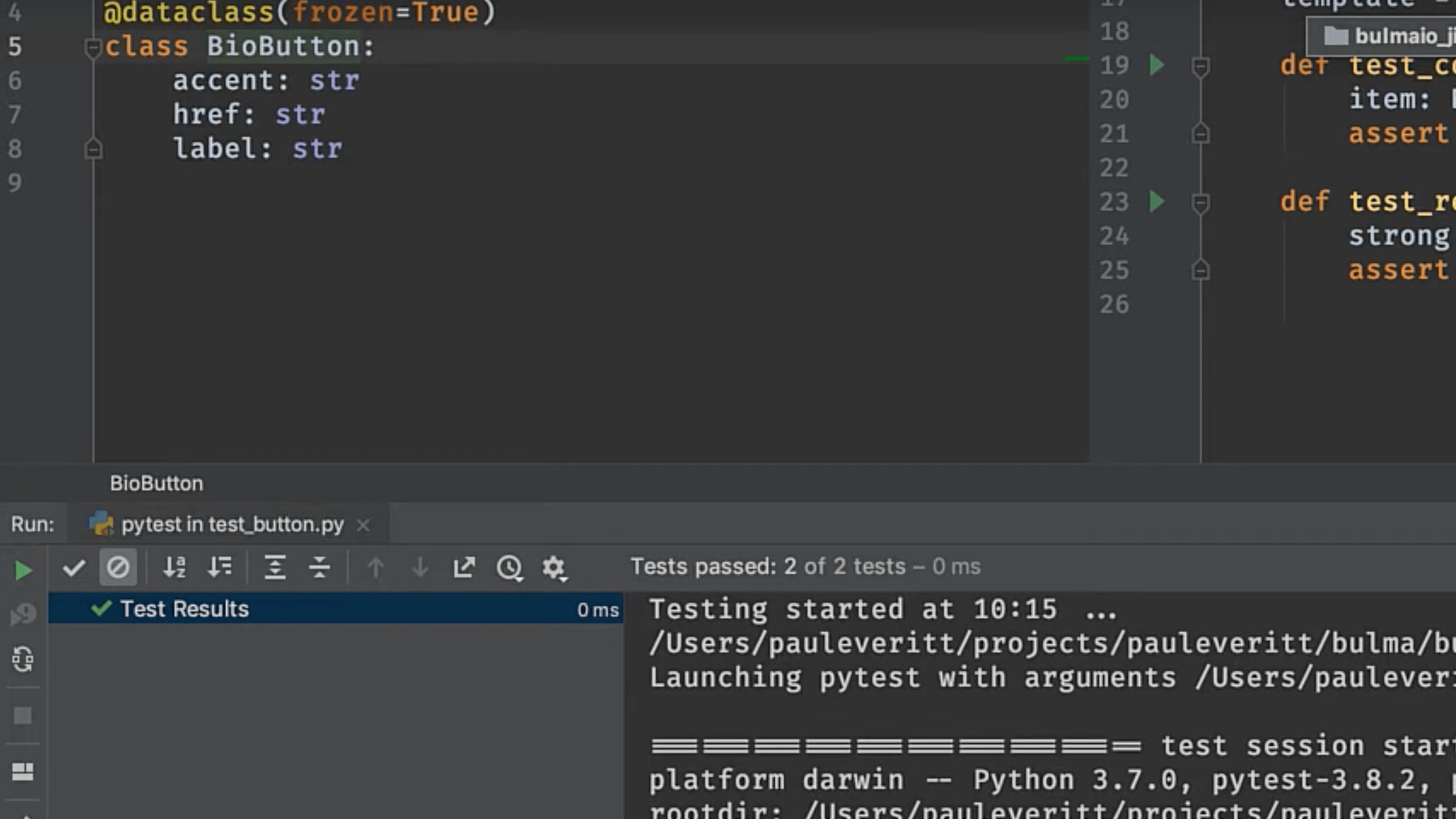Click the Test Results label button
The width and height of the screenshot is (1456, 819).
[184, 609]
